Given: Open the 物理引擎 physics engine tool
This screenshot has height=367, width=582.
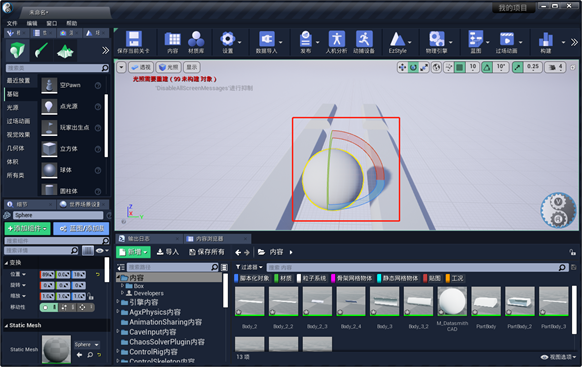Looking at the screenshot, I should coord(436,39).
